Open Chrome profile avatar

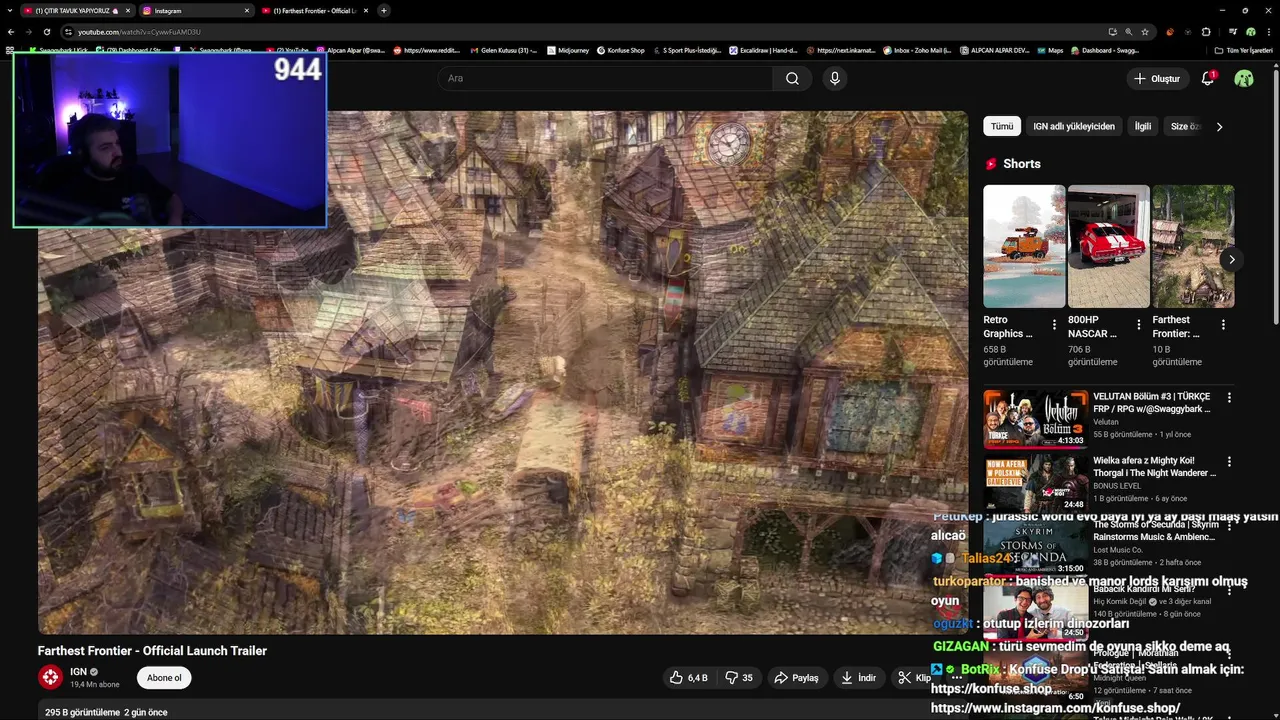pyautogui.click(x=1250, y=31)
